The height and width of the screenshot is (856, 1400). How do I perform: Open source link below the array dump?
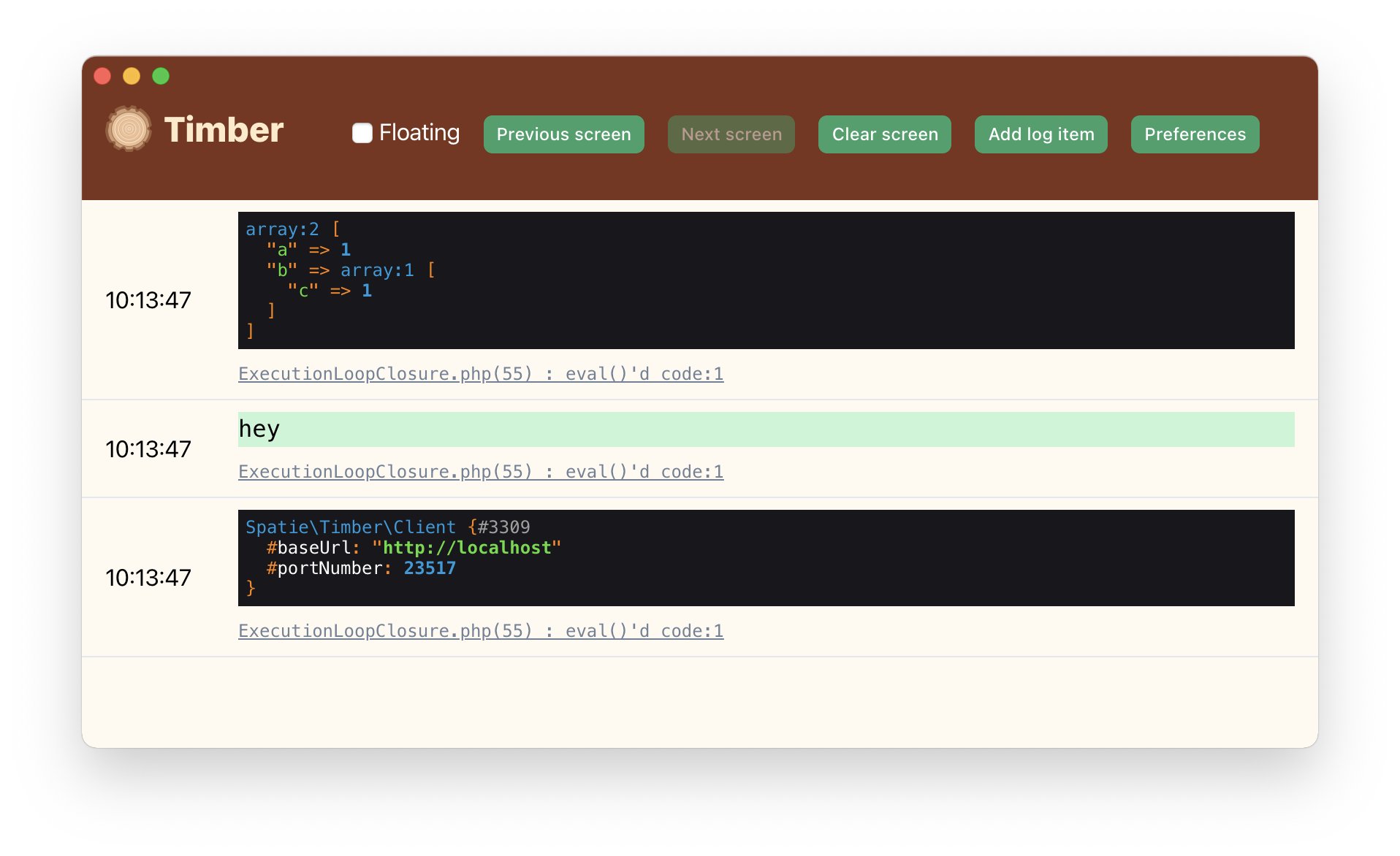tap(481, 374)
